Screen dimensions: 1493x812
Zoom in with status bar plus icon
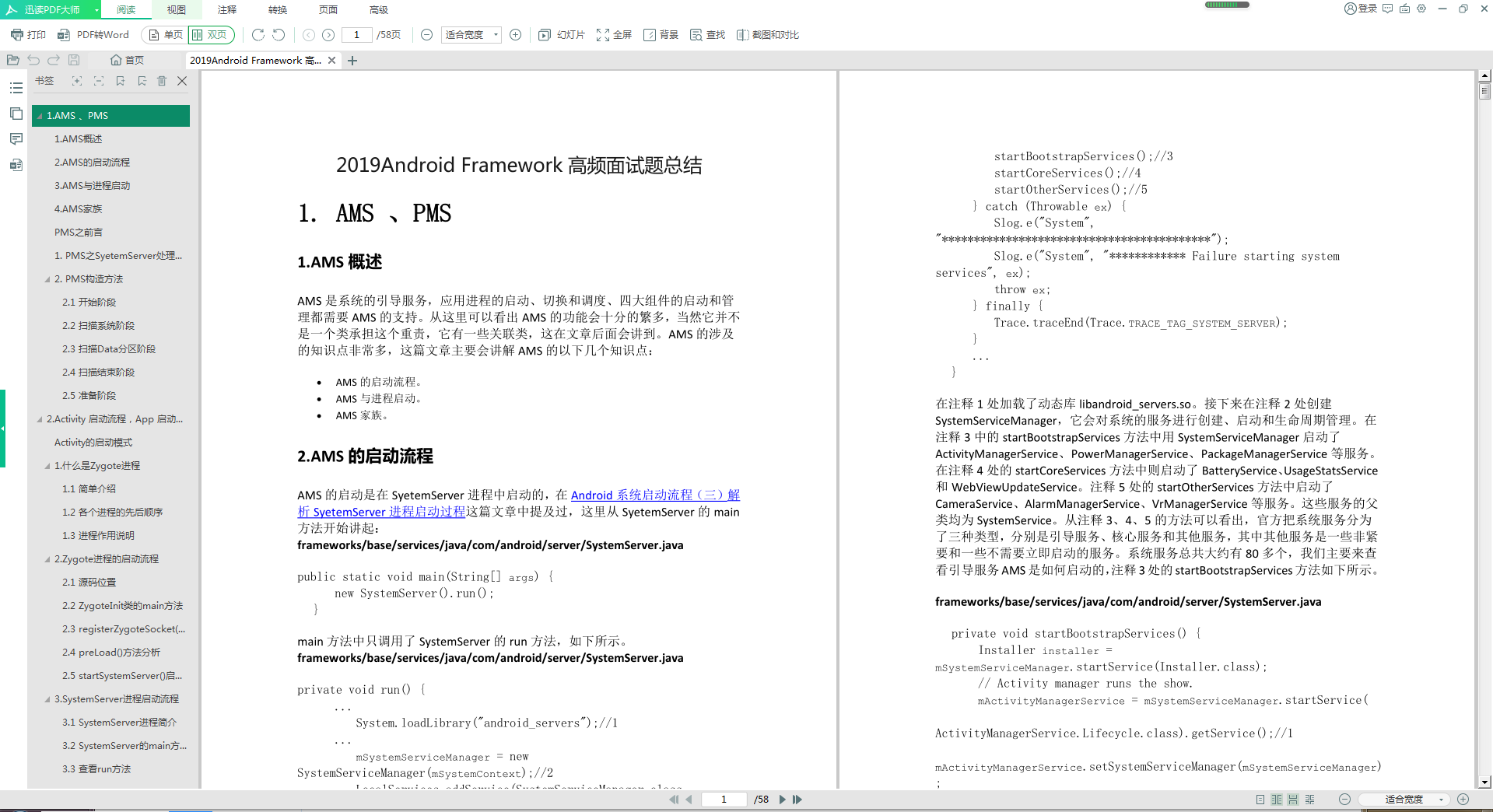(x=1463, y=800)
